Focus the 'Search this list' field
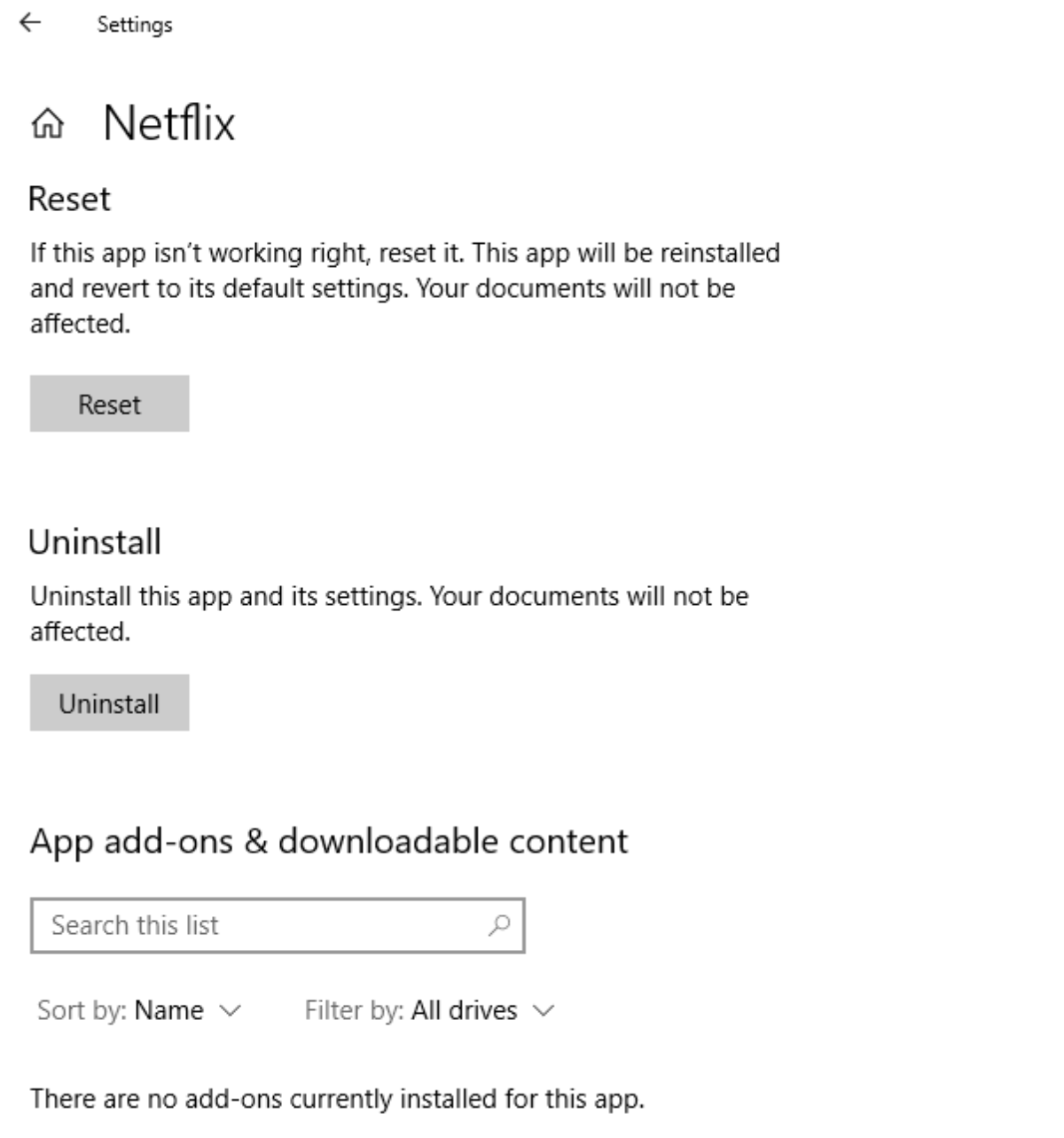The image size is (1064, 1138). click(x=257, y=925)
